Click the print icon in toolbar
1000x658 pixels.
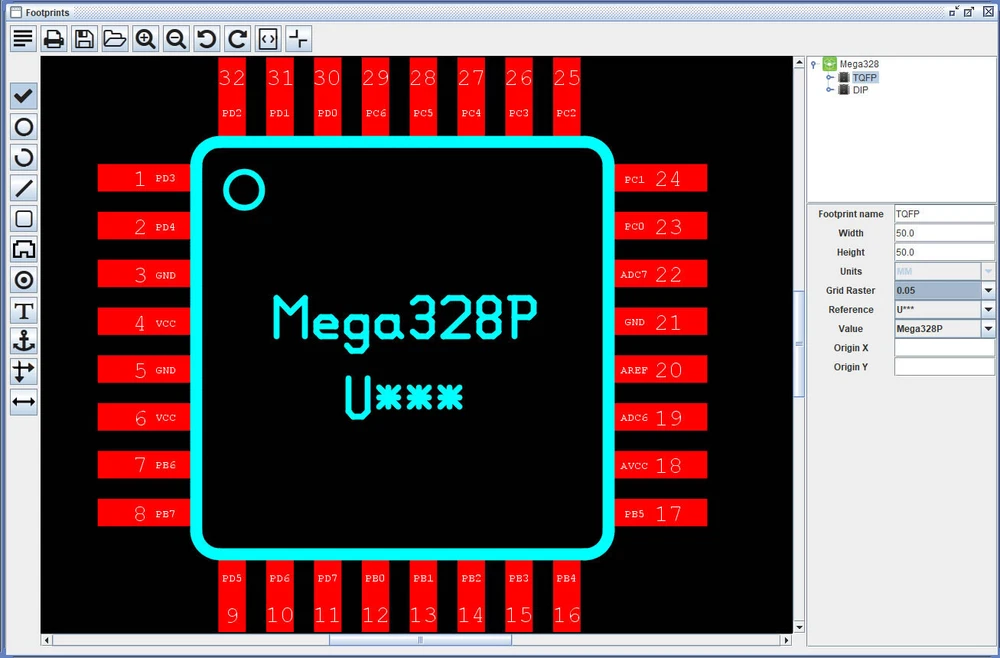54,39
